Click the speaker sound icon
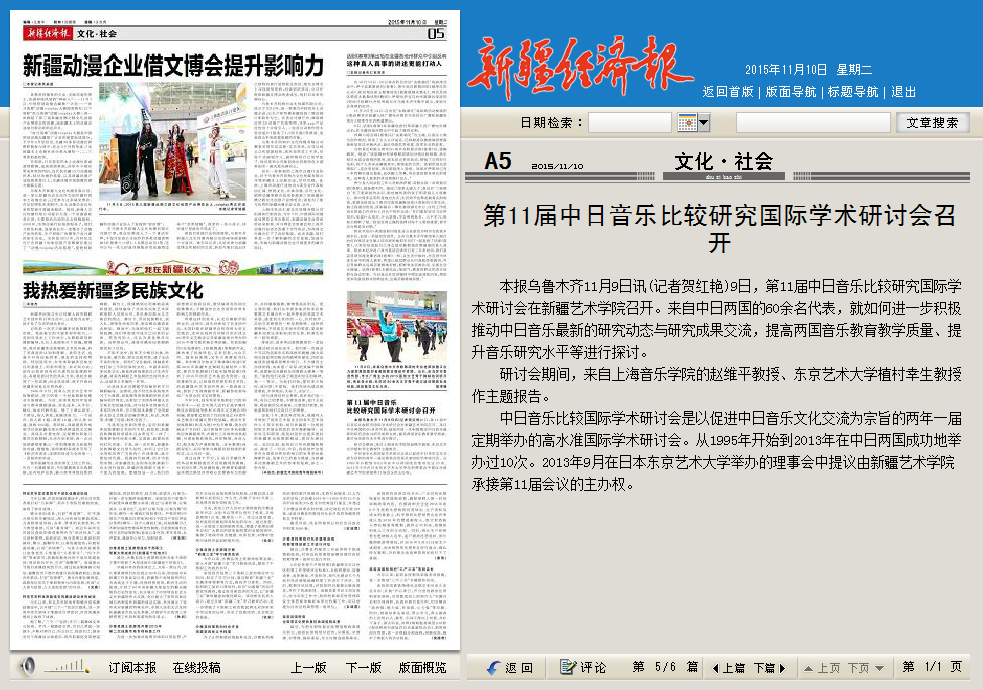Screen dimensions: 983x690 pyautogui.click(x=28, y=667)
